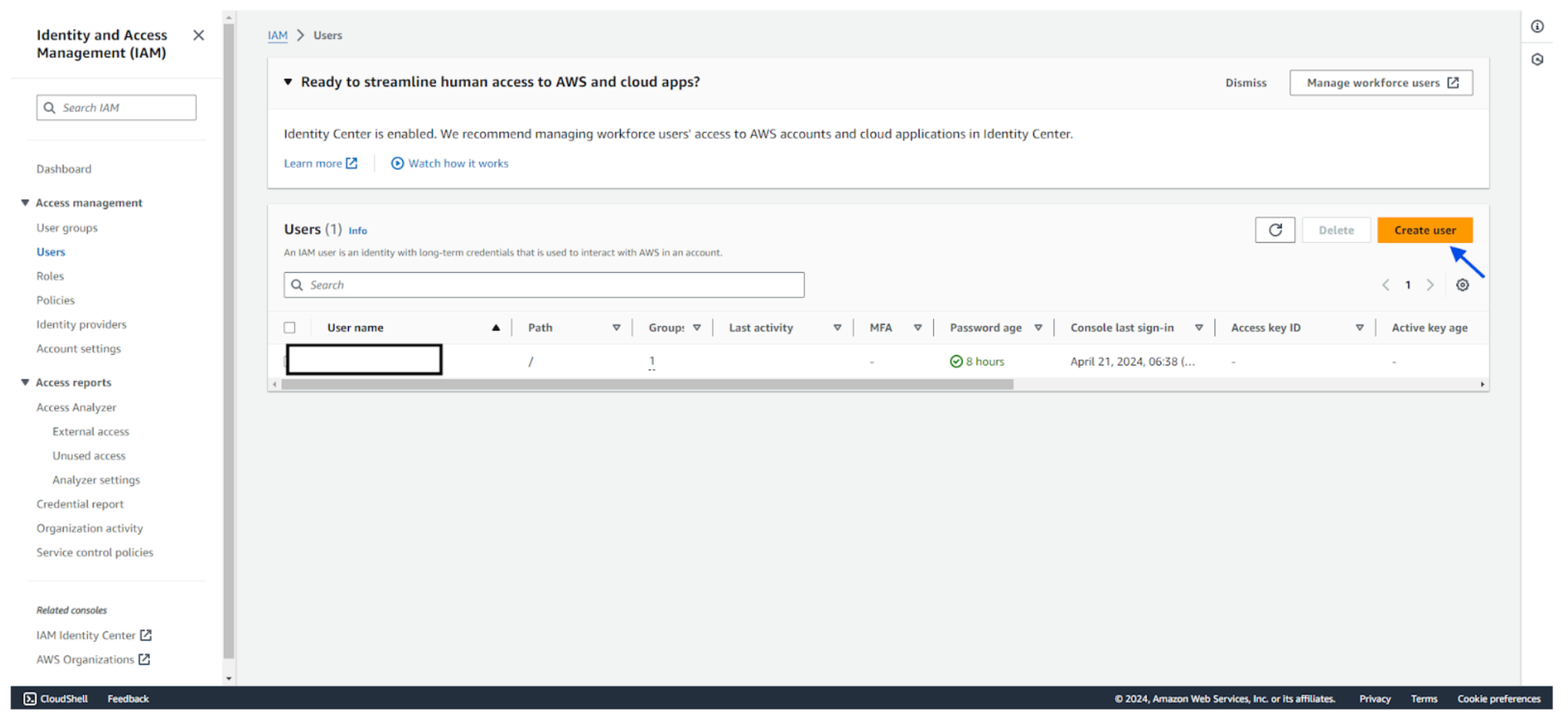
Task: Click the Create user button
Action: point(1425,230)
